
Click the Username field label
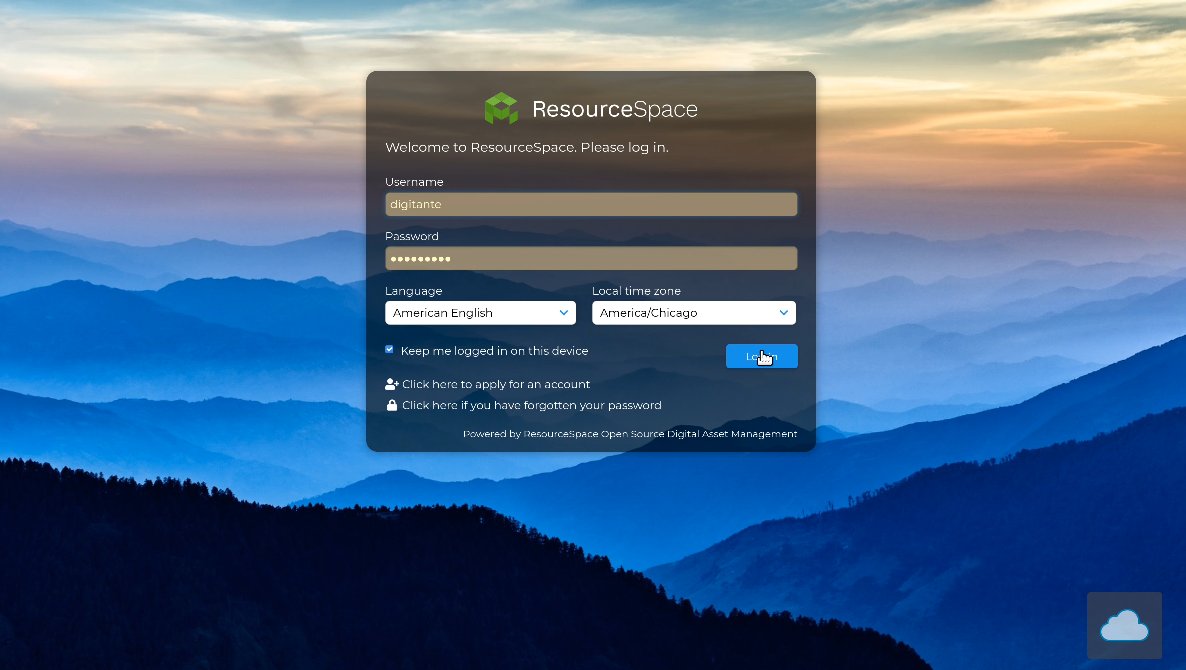pos(414,182)
